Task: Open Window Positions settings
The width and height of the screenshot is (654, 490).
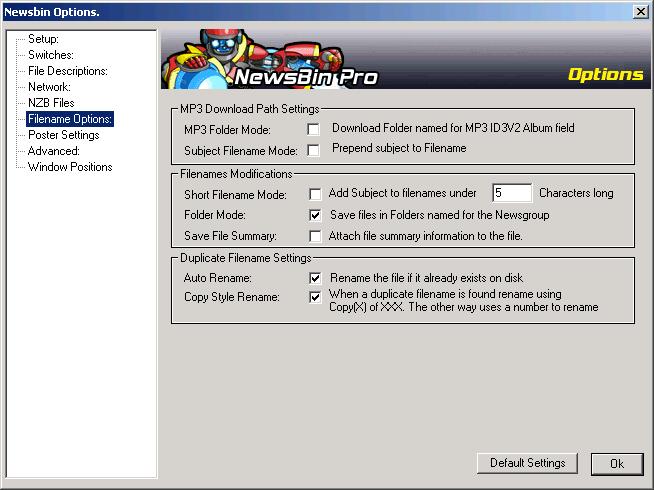Action: click(70, 167)
